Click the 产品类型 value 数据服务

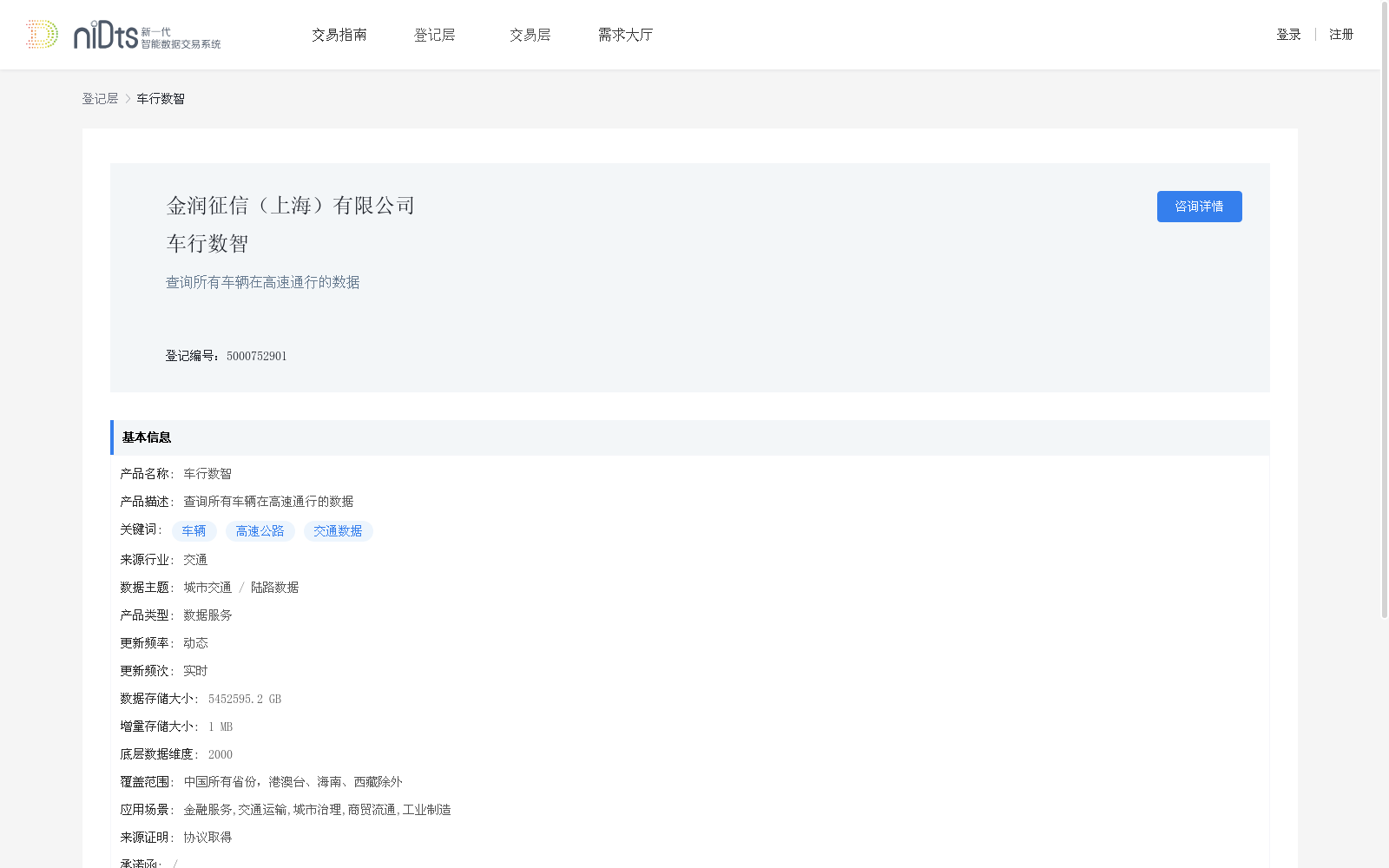click(x=207, y=615)
